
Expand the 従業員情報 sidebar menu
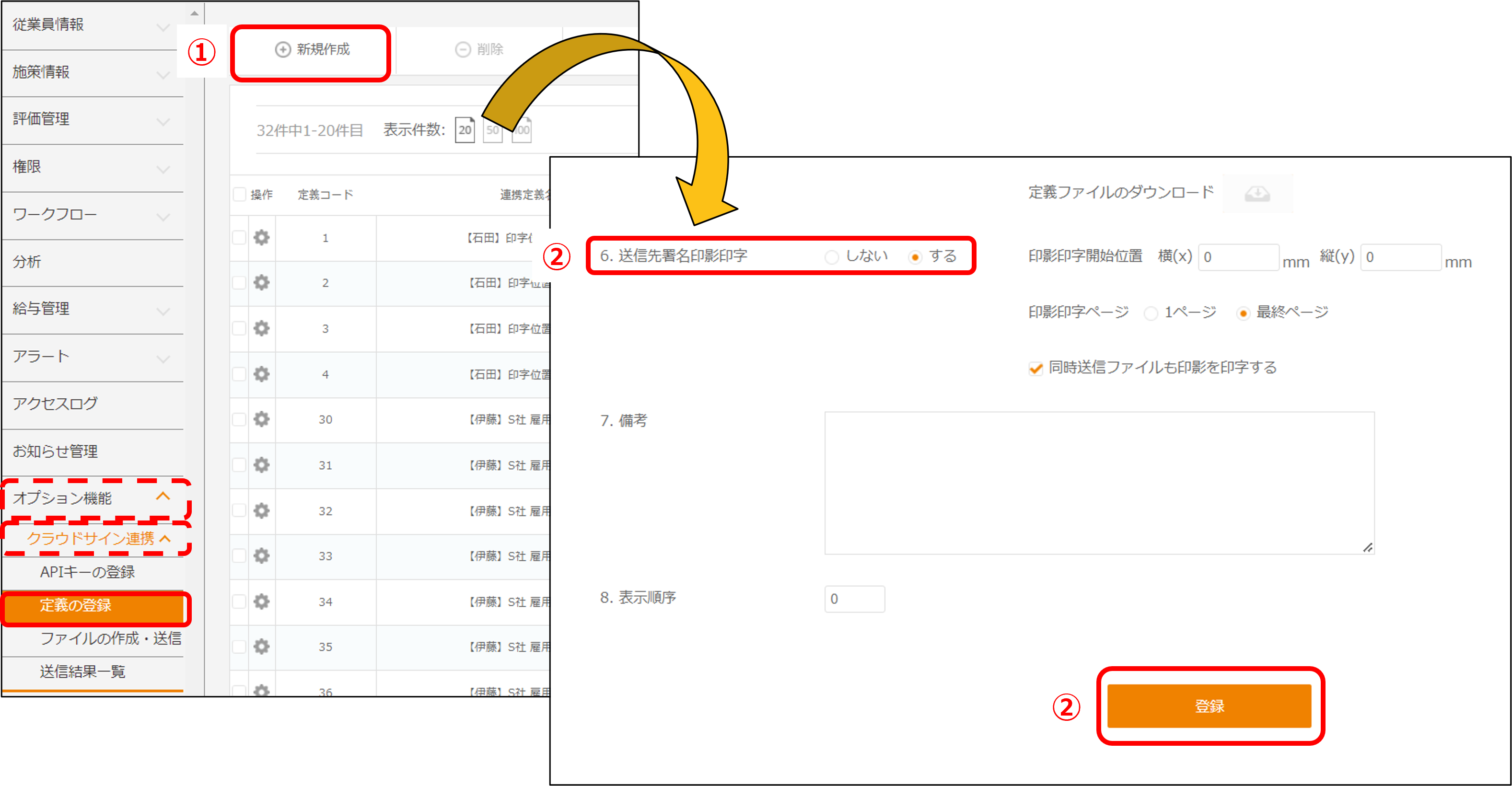pos(92,25)
